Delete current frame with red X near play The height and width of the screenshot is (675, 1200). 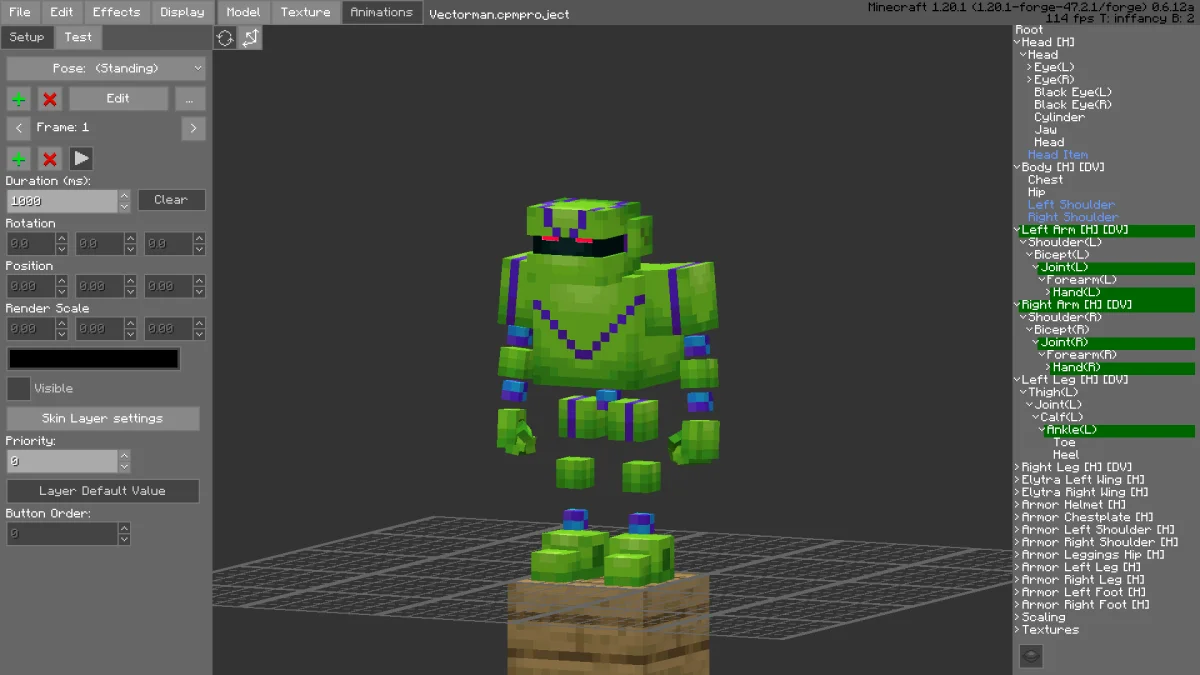50,159
